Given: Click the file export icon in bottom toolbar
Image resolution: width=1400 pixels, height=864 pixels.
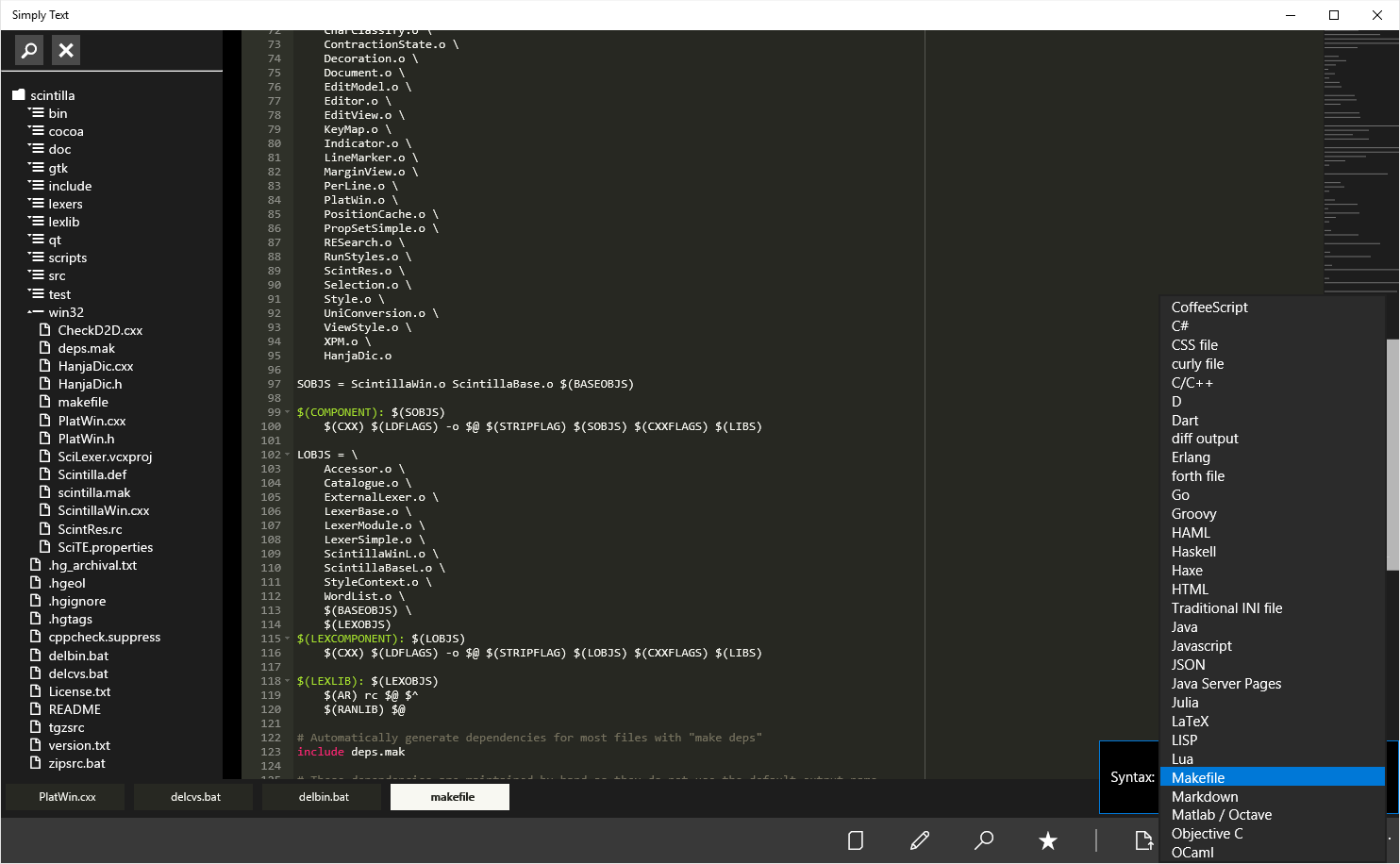Looking at the screenshot, I should pos(1143,840).
